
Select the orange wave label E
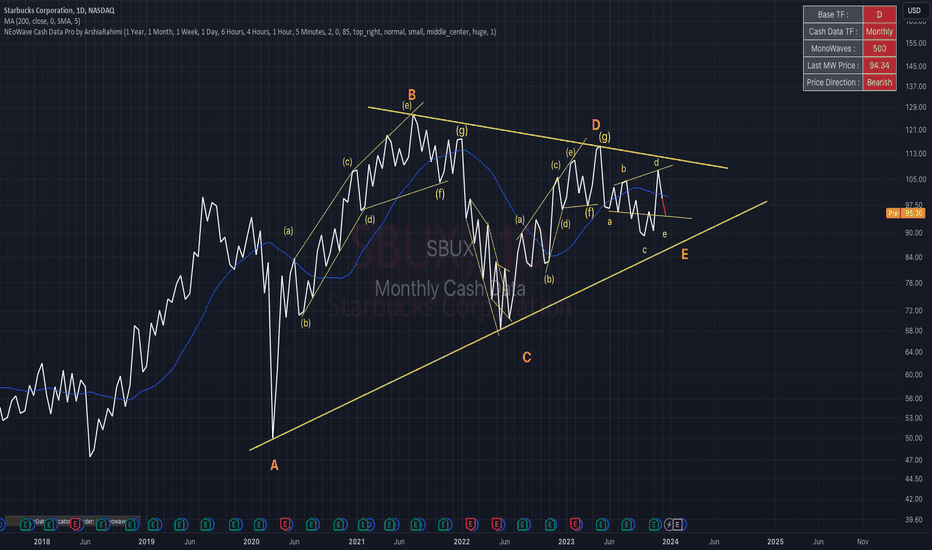(x=685, y=254)
